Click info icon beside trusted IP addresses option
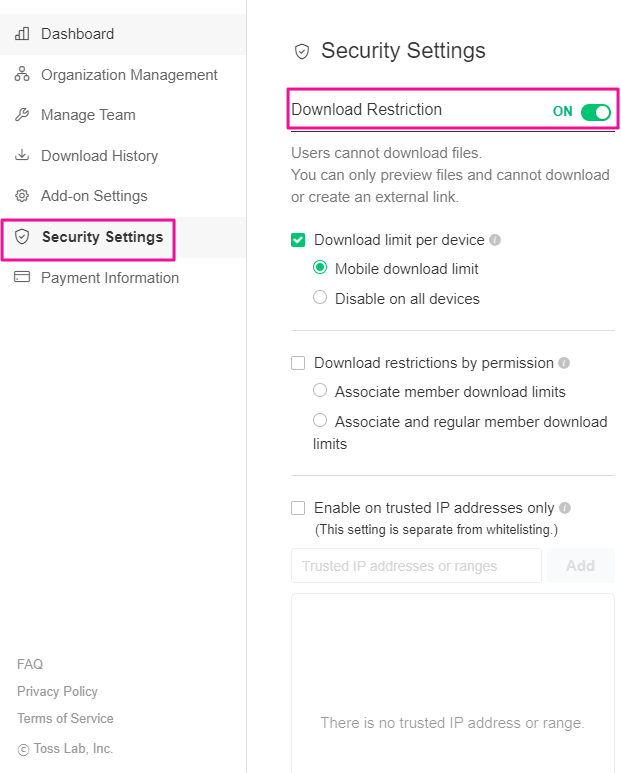This screenshot has height=773, width=621. (x=565, y=508)
